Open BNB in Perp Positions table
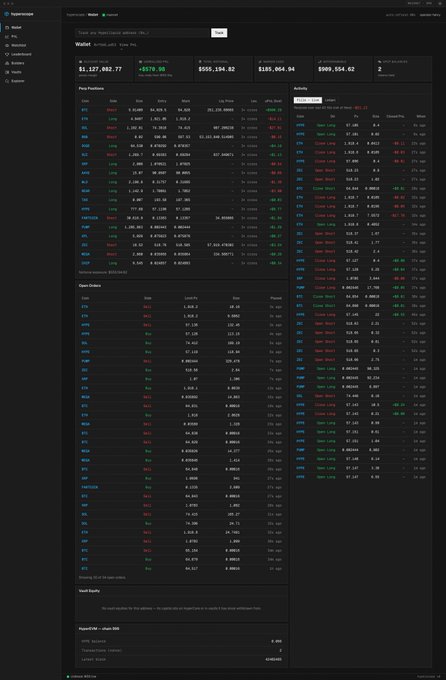 85,137
